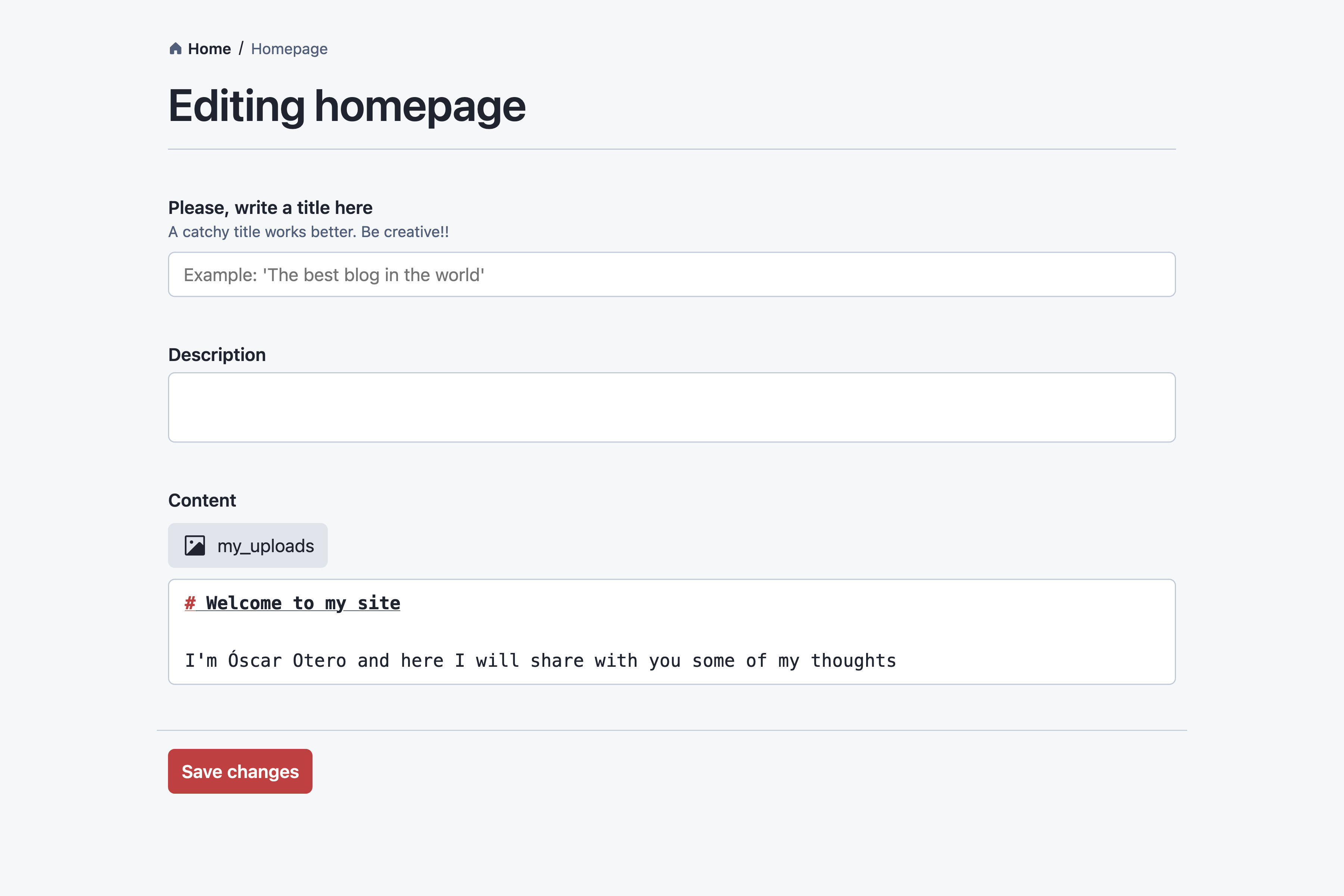Screen dimensions: 1344x896
Task: Navigate using the Home breadcrumb link
Action: coord(209,49)
